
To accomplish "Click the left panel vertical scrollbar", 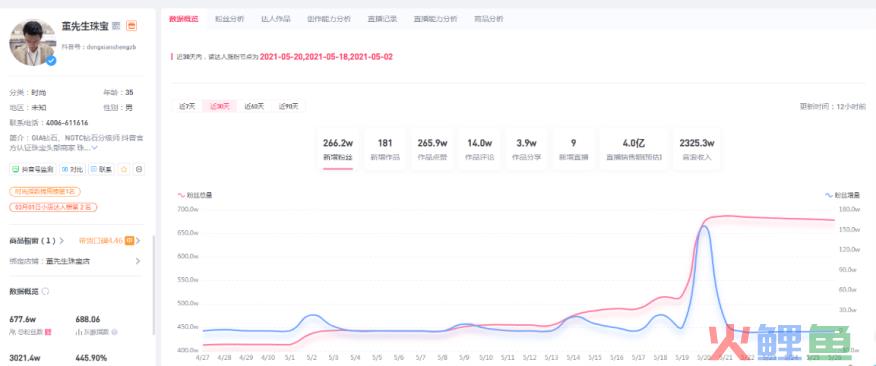I will coord(154,285).
